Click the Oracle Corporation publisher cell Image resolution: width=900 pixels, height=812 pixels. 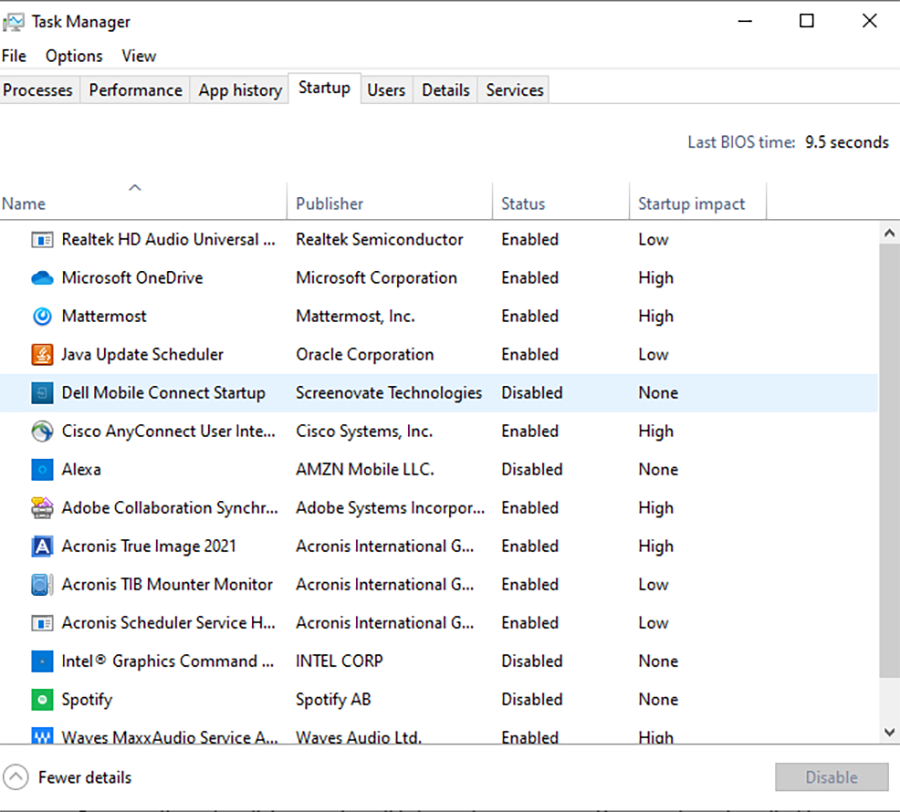point(364,355)
